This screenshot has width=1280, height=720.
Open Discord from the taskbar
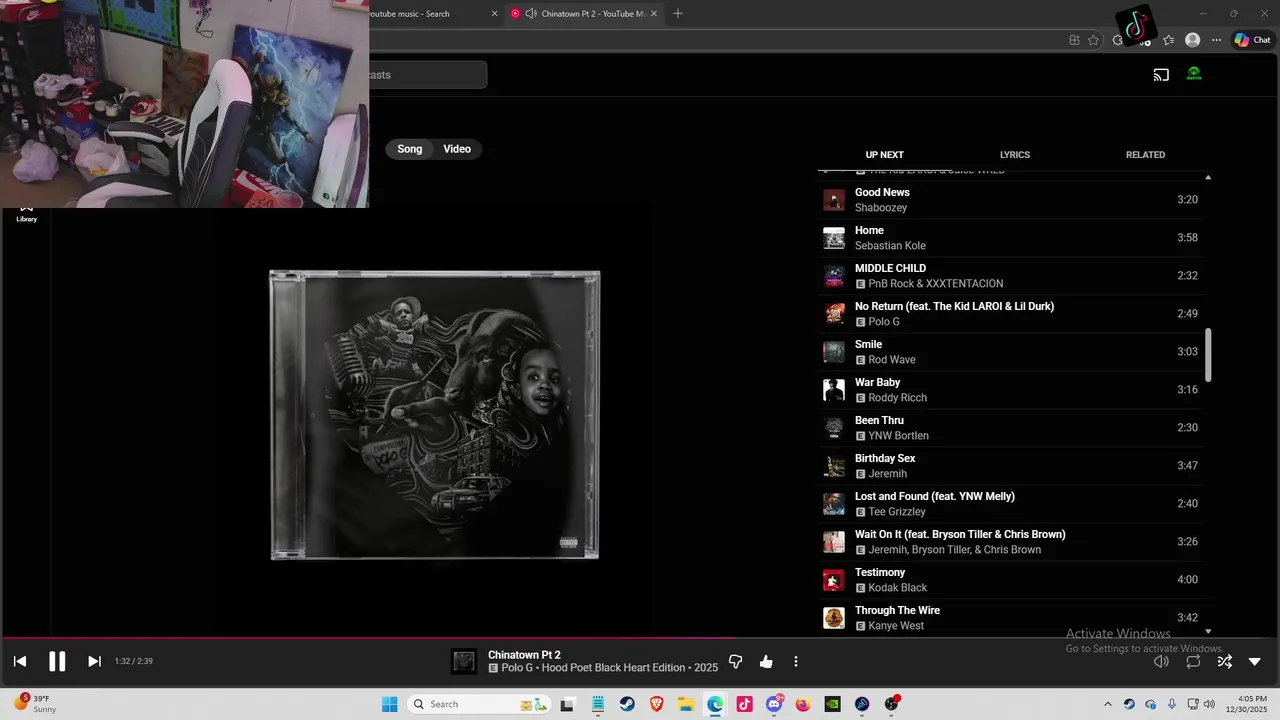tap(774, 704)
